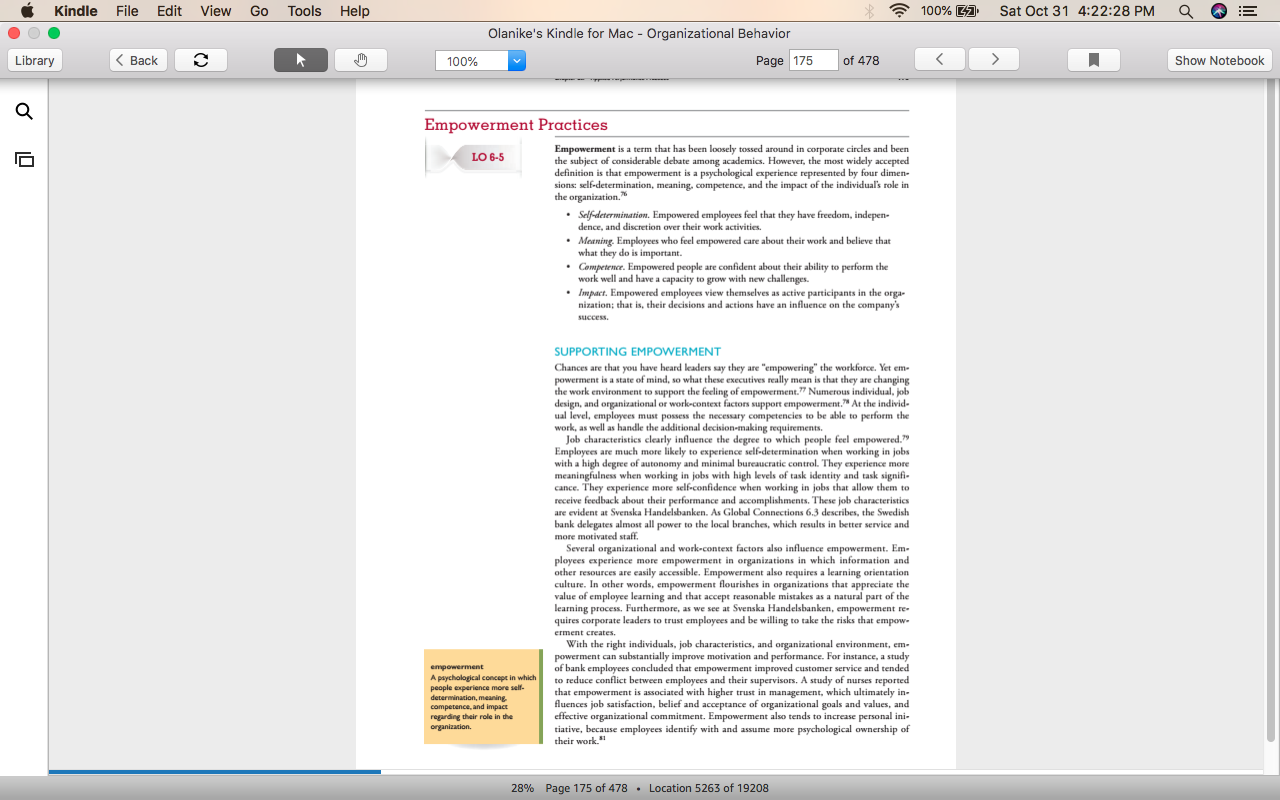This screenshot has width=1280, height=800.
Task: Select the hand pan tool
Action: pos(361,60)
